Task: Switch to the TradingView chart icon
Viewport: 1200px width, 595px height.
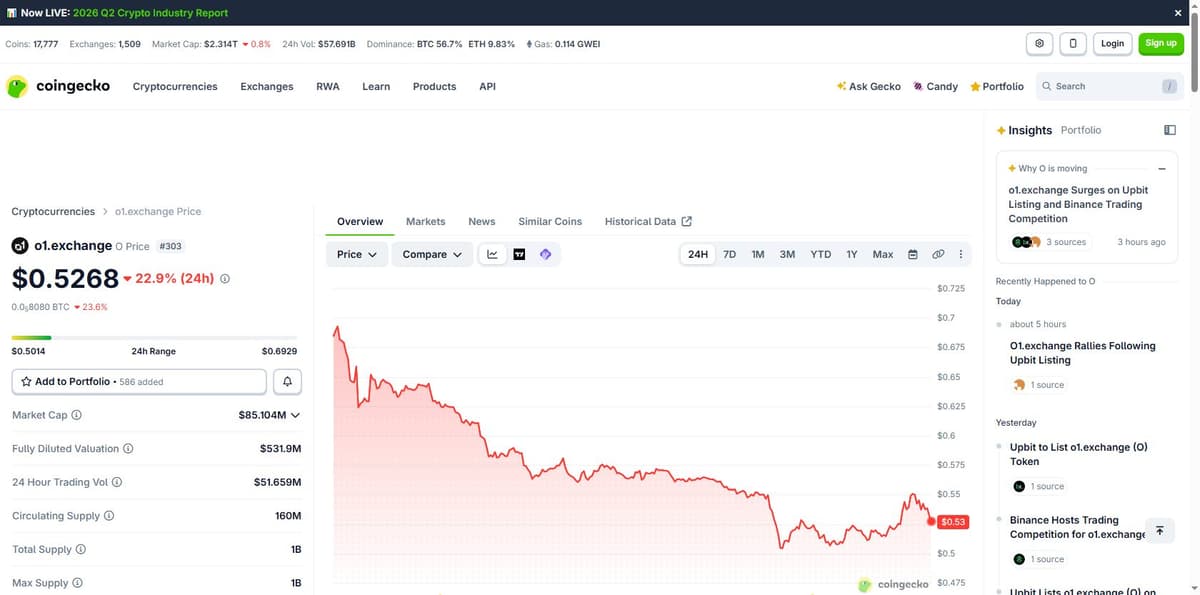Action: (519, 254)
